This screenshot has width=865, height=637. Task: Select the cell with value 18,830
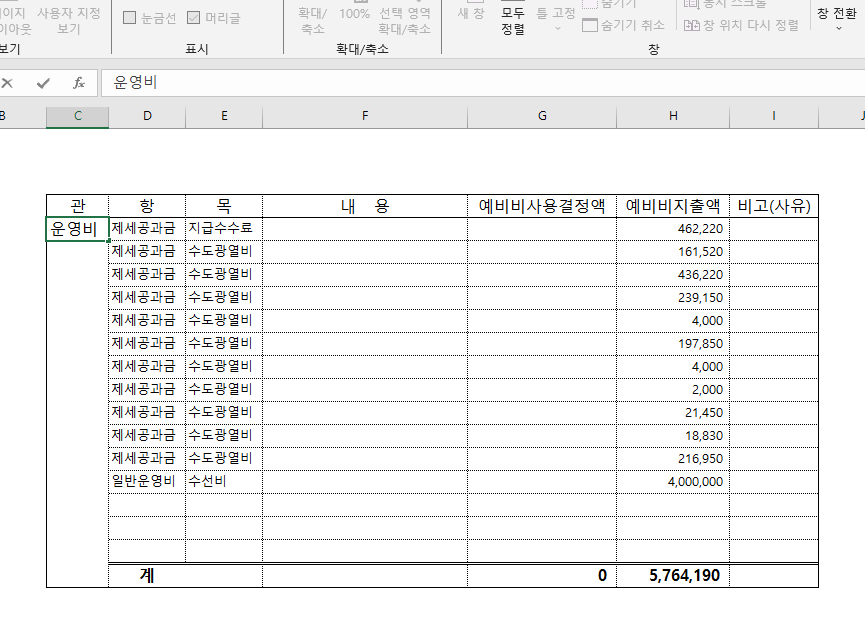click(x=673, y=436)
